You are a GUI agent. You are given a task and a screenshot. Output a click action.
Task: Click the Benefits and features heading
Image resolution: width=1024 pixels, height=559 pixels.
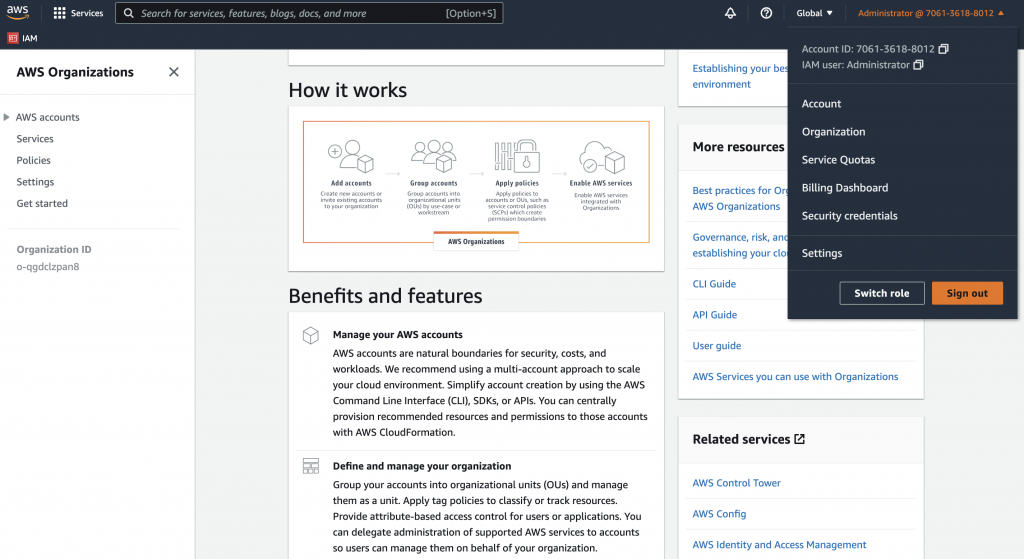click(x=385, y=296)
